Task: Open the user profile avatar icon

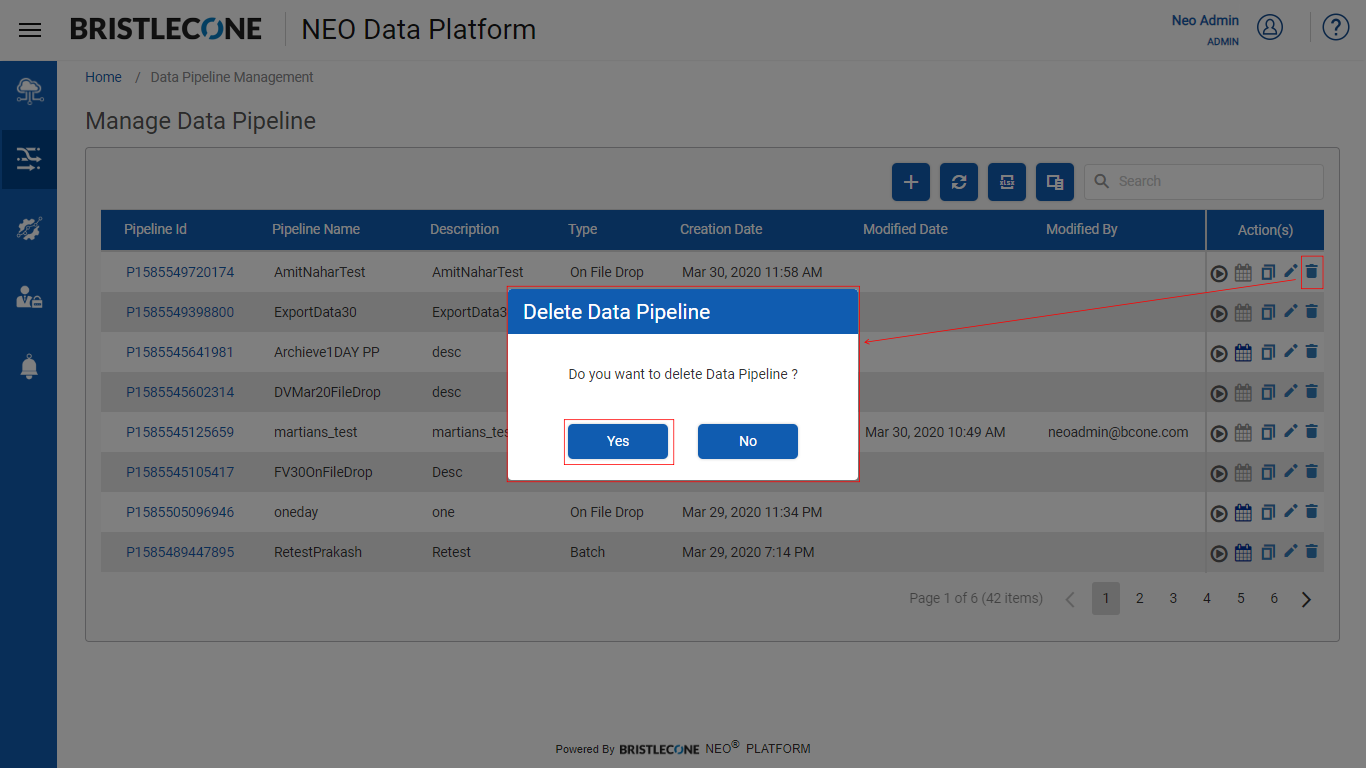Action: coord(1270,27)
